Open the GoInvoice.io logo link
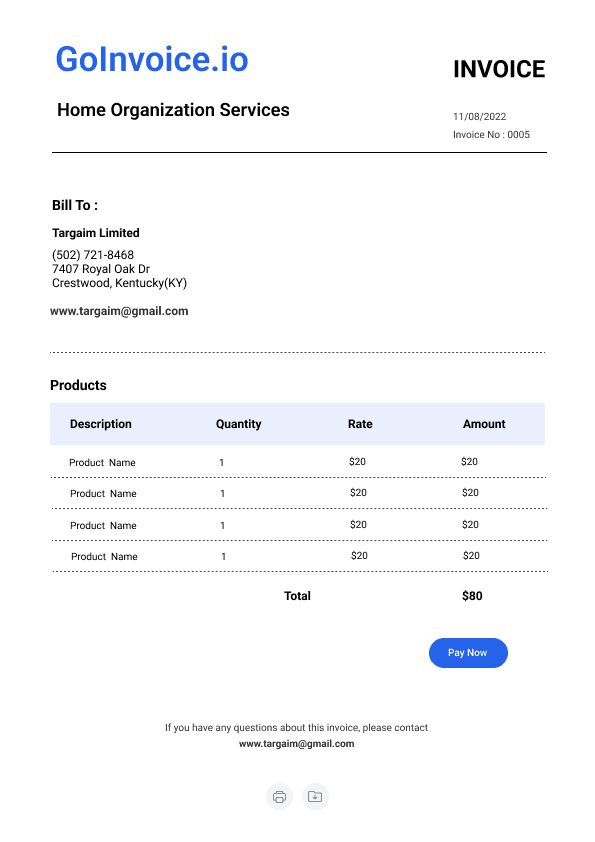This screenshot has height=842, width=595. (152, 59)
